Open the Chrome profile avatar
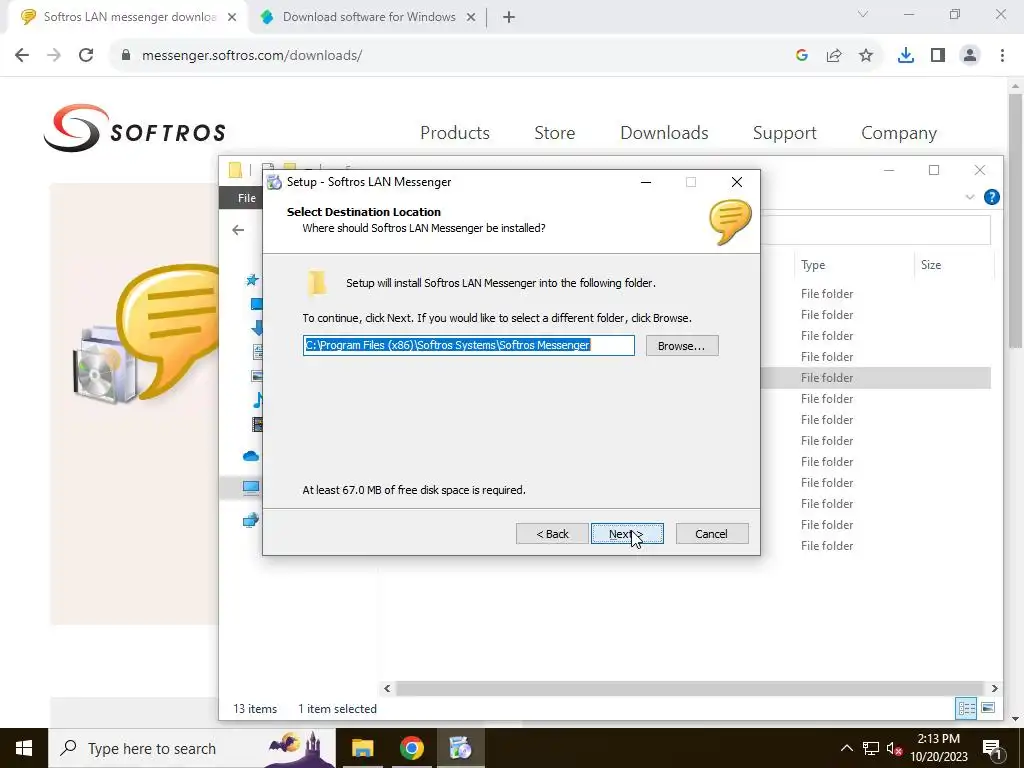Screen dimensions: 1024x768 pyautogui.click(x=970, y=56)
